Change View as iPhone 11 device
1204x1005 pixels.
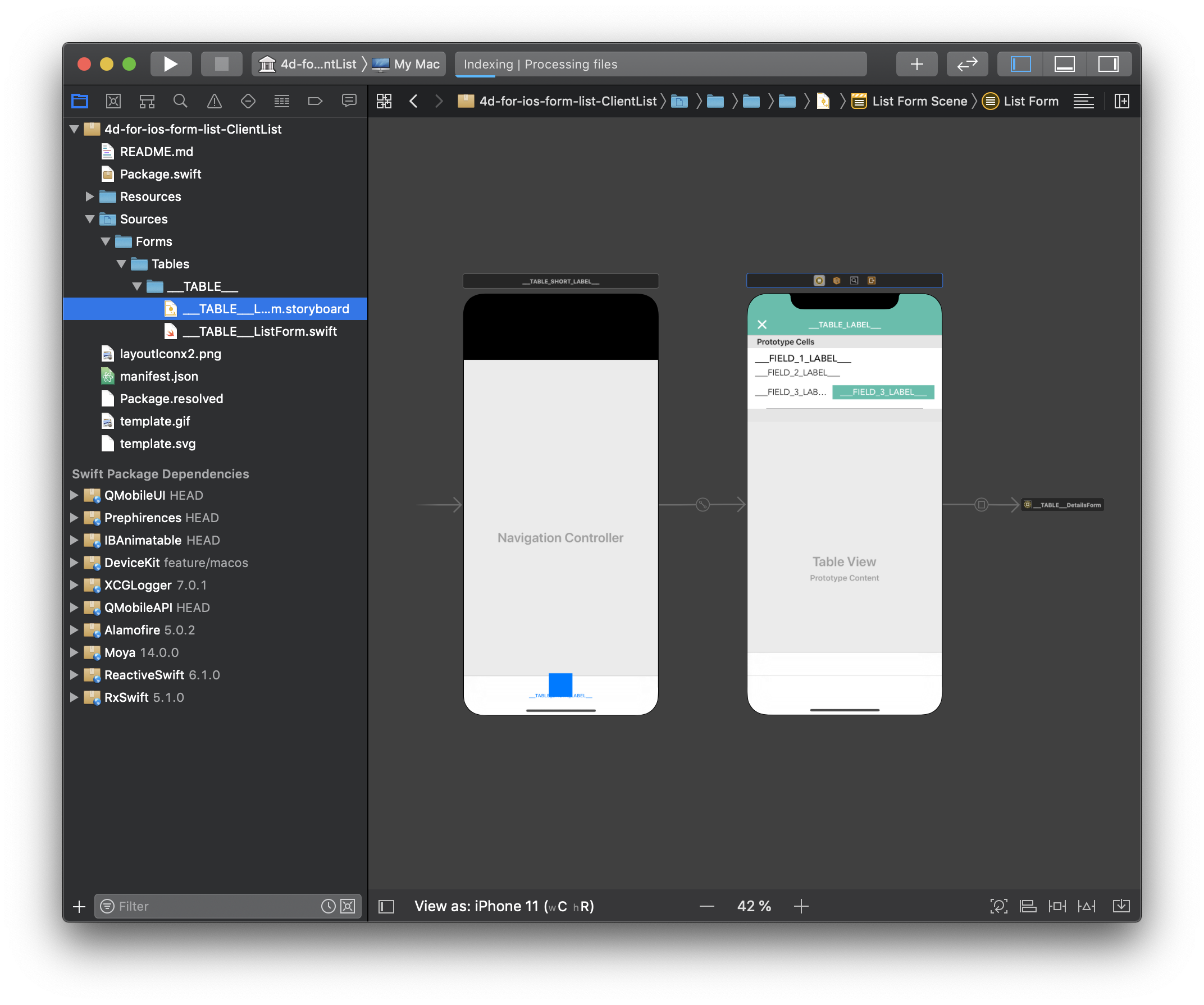tap(504, 906)
